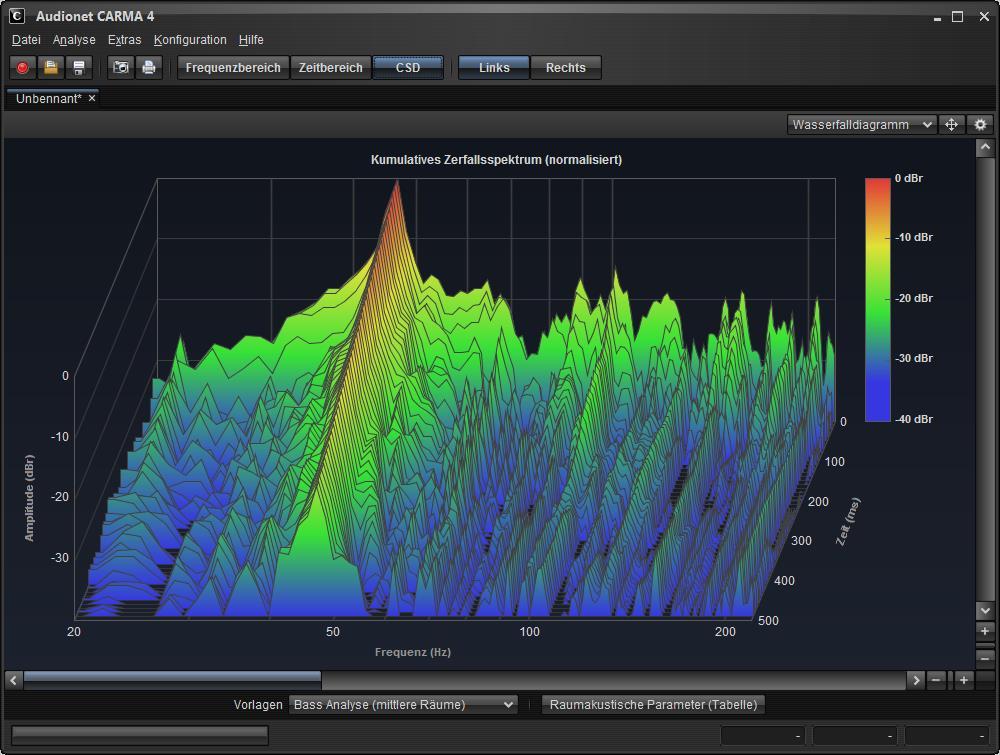The height and width of the screenshot is (755, 1000).
Task: Take a snapshot with the camera icon
Action: click(121, 68)
